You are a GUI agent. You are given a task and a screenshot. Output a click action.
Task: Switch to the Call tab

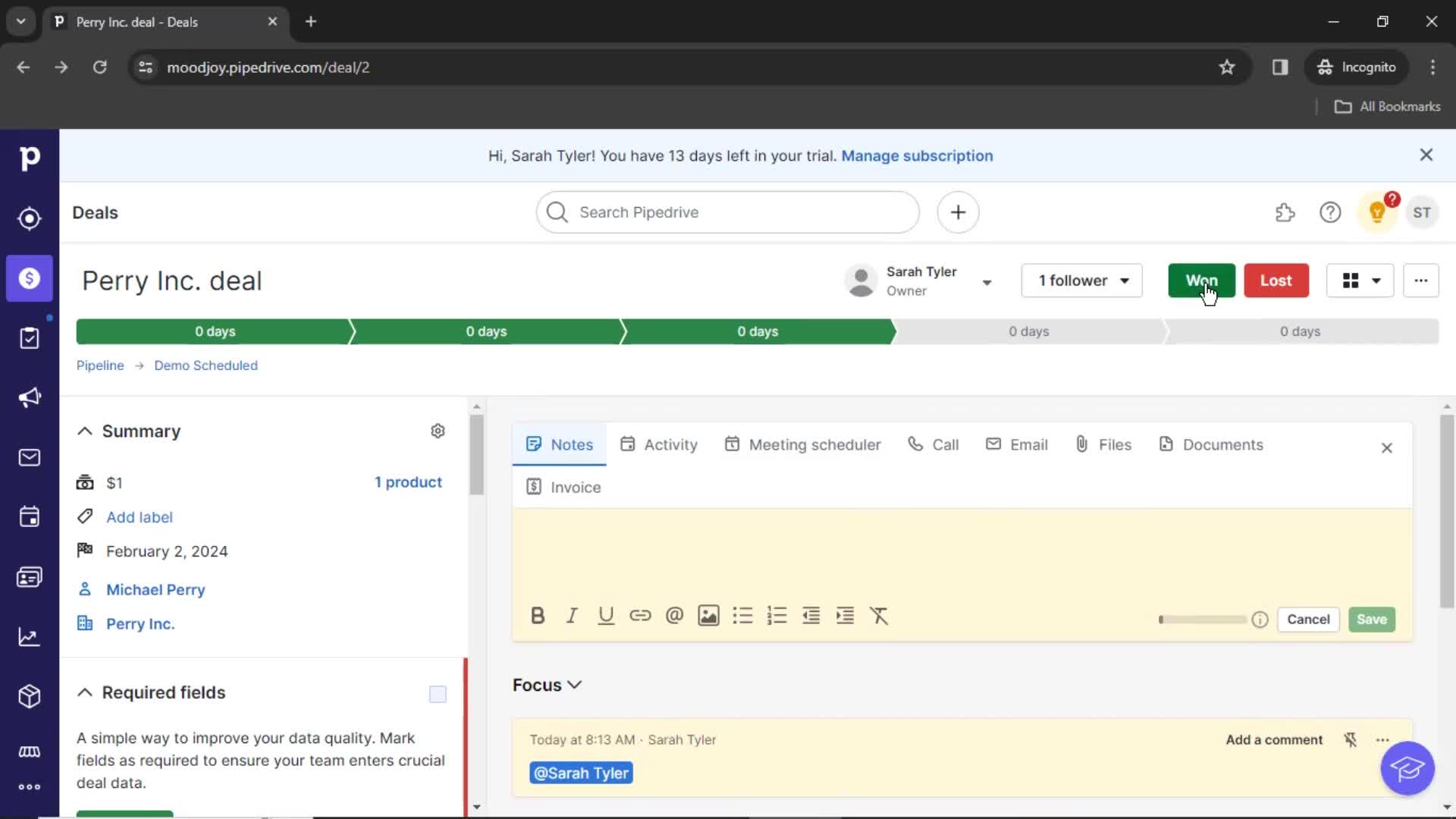[x=934, y=444]
